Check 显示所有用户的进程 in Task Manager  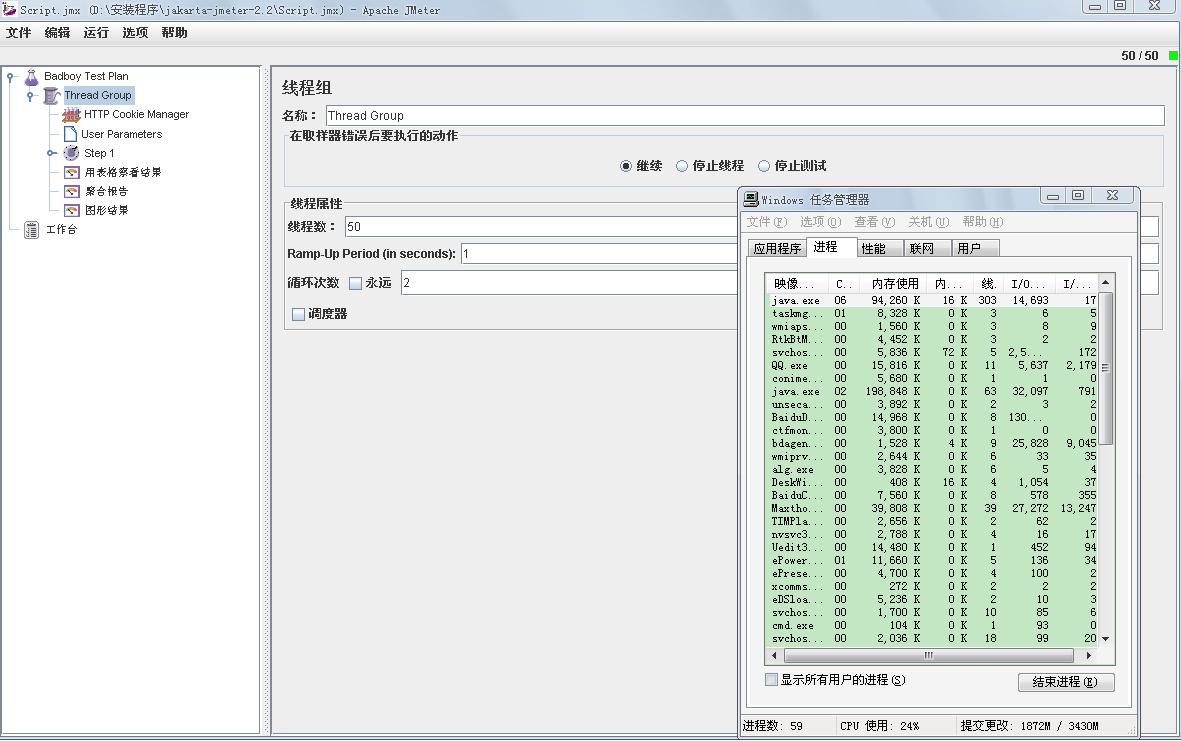click(771, 679)
